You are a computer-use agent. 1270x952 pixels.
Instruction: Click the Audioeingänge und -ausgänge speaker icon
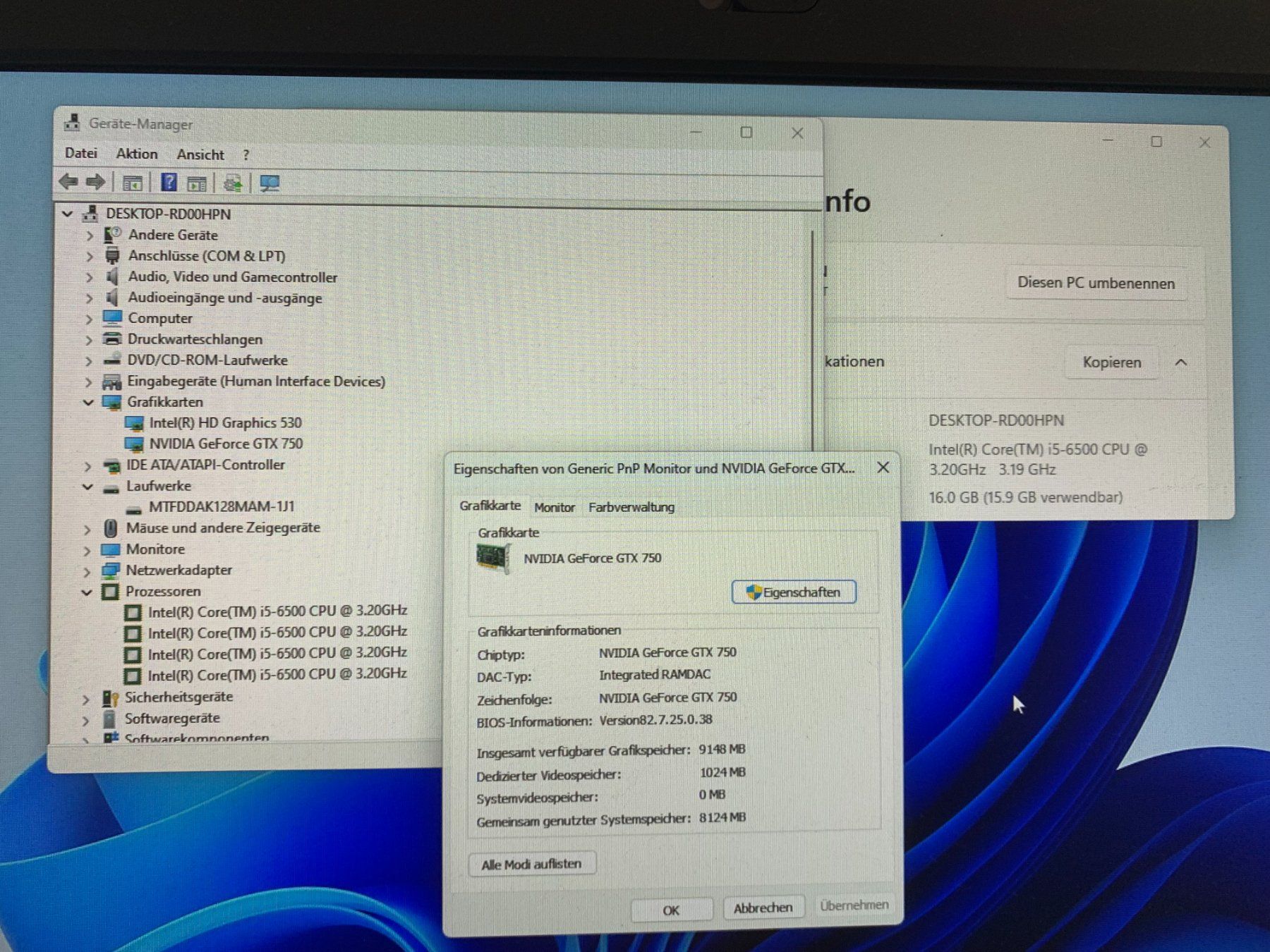[112, 297]
